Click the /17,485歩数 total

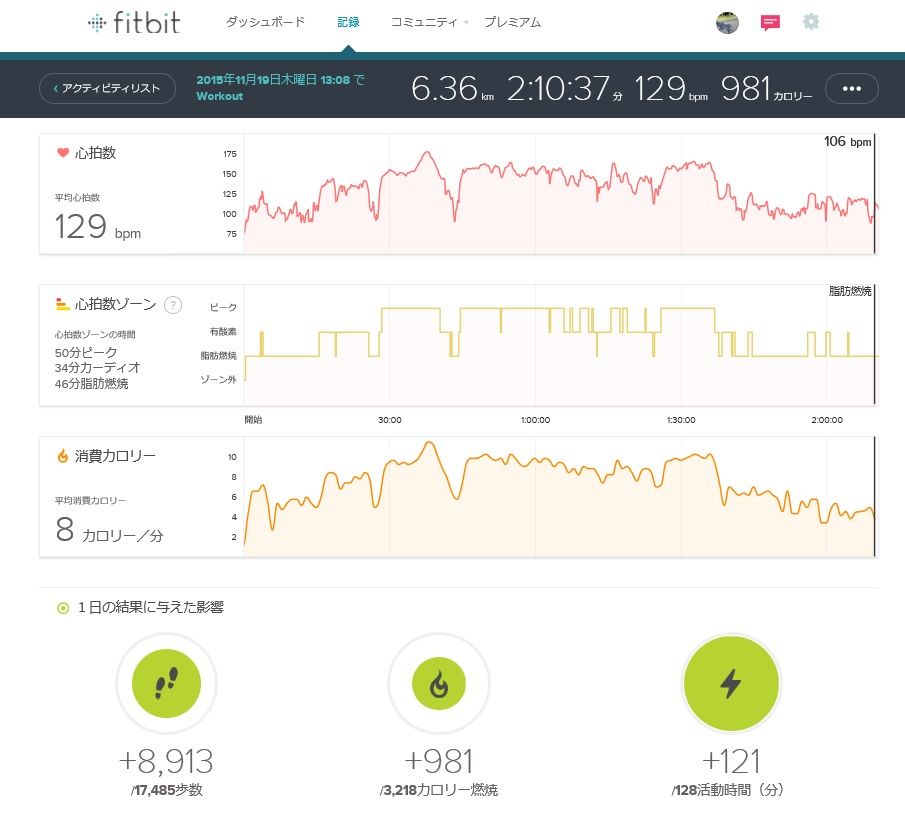pyautogui.click(x=166, y=790)
